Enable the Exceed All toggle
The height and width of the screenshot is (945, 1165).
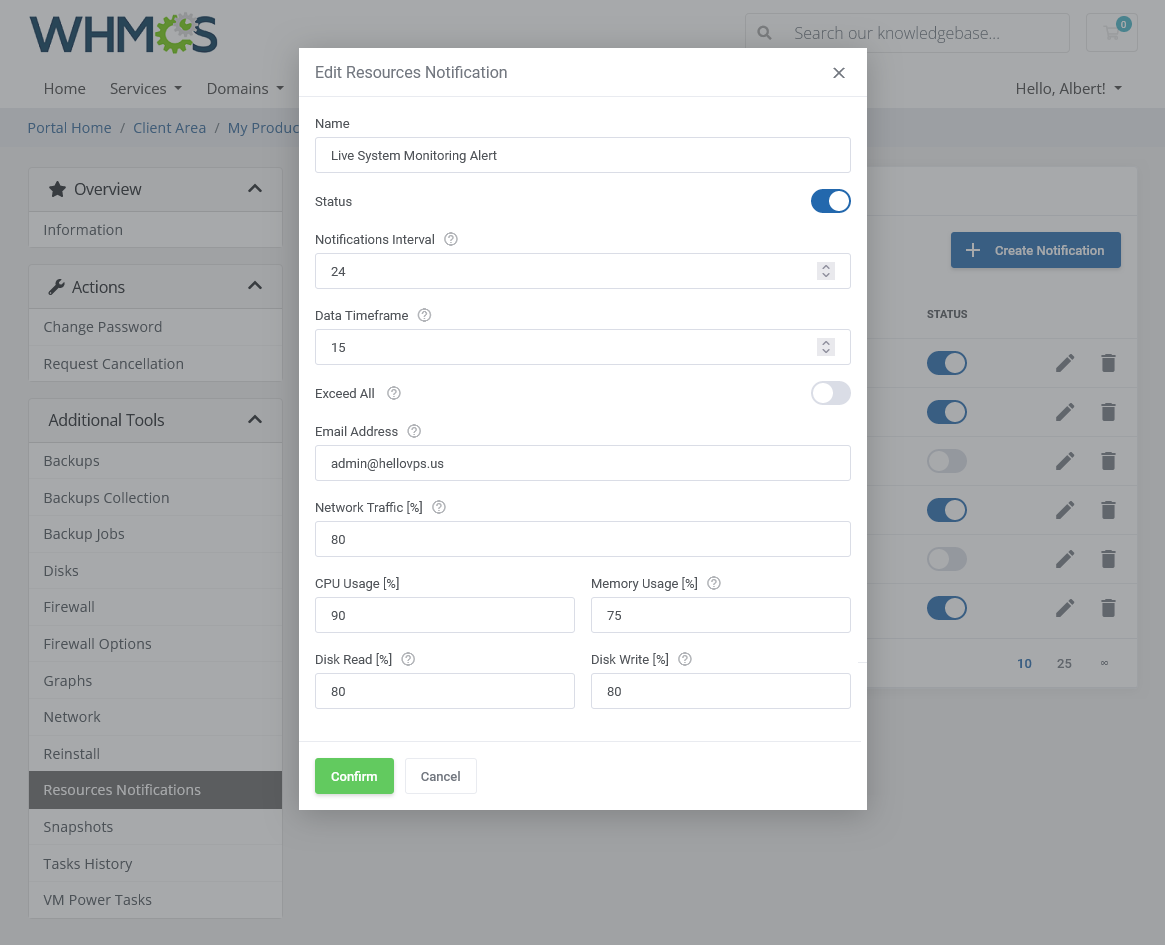click(x=830, y=394)
